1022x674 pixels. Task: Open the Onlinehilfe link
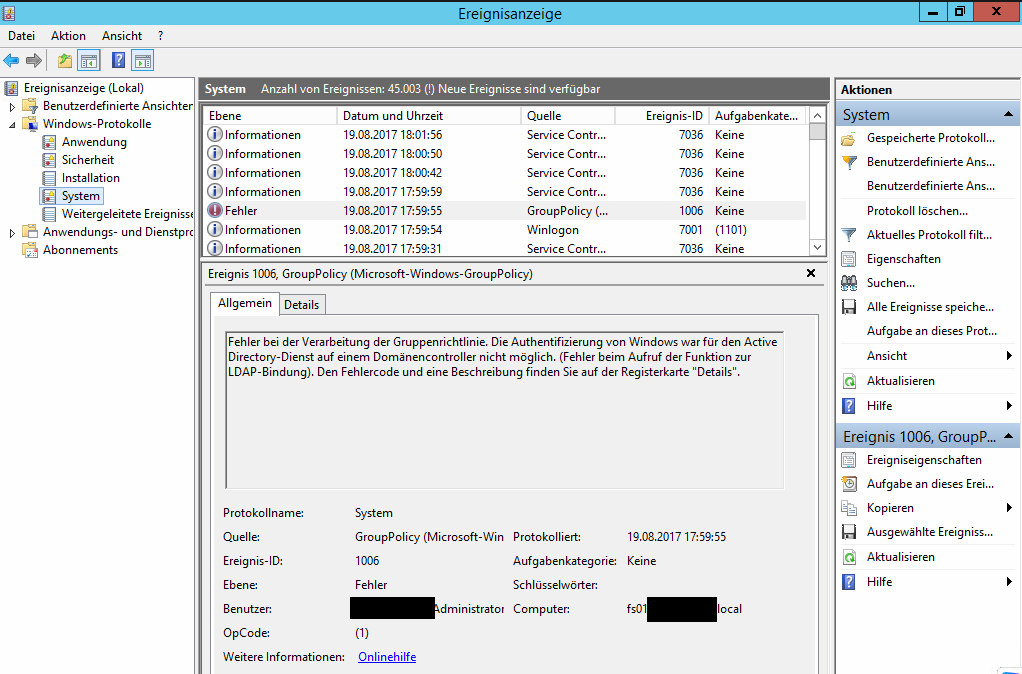tap(387, 657)
